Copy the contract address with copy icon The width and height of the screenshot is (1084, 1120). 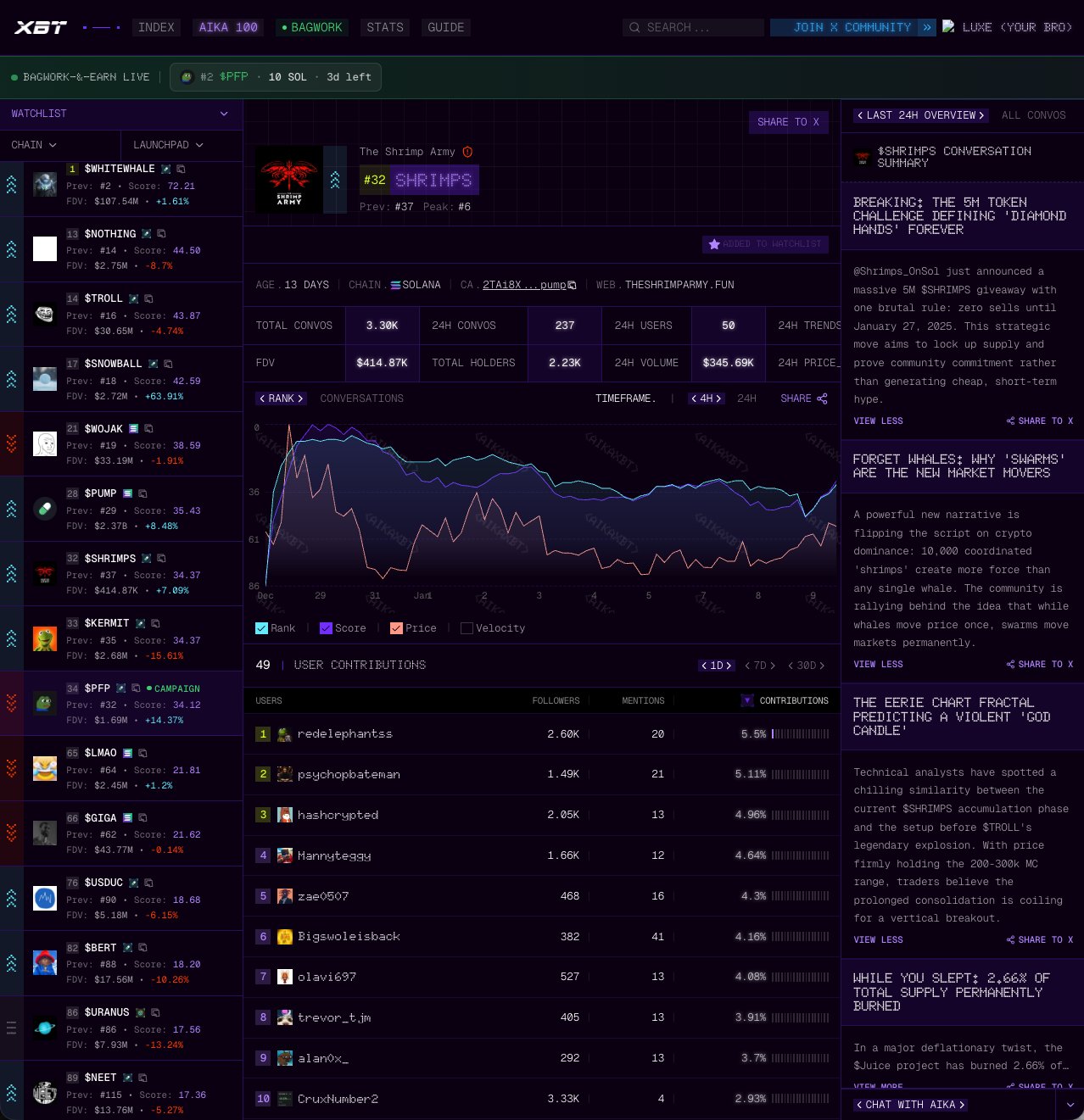click(x=573, y=285)
